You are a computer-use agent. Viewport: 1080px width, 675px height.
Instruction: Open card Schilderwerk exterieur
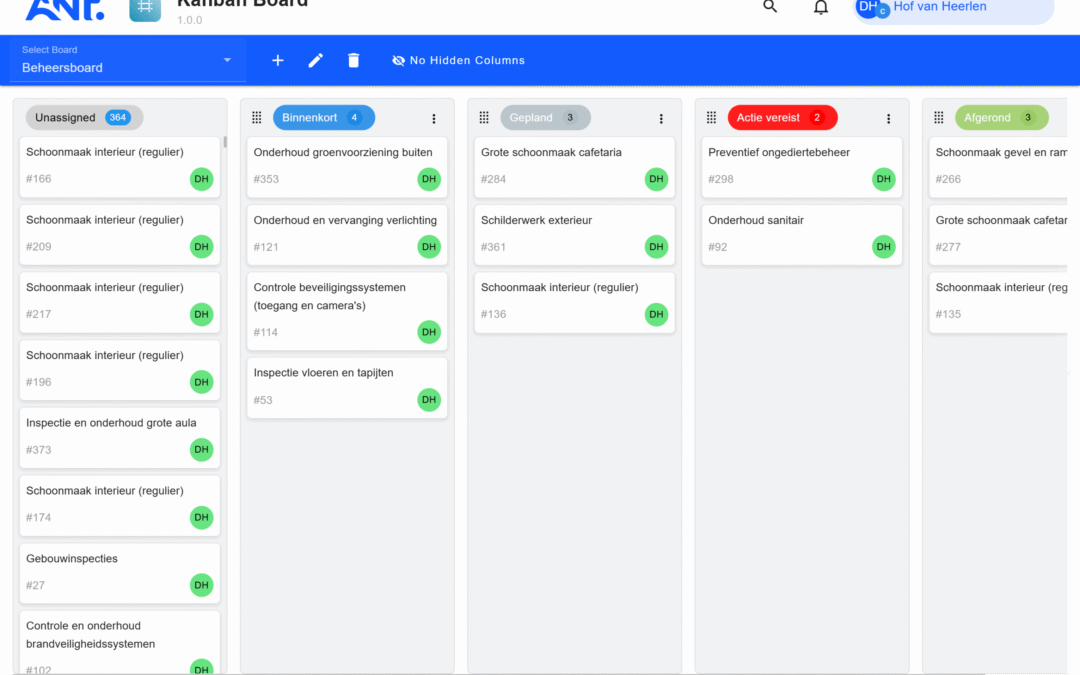[574, 235]
